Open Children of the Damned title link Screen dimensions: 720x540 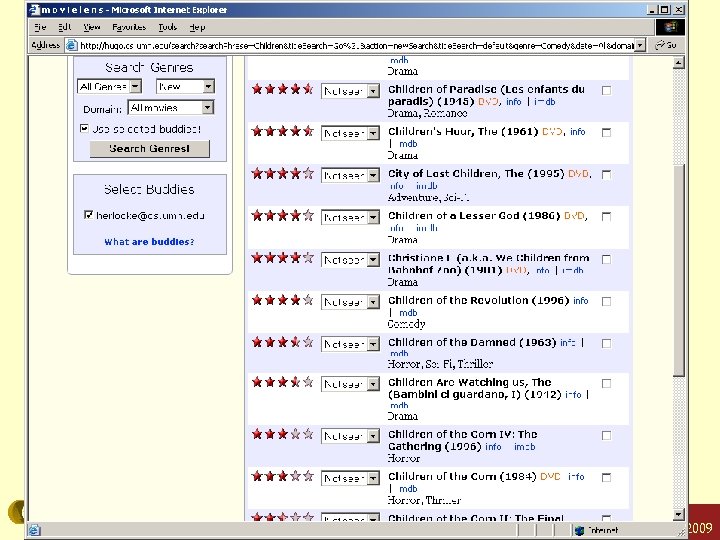(x=472, y=343)
